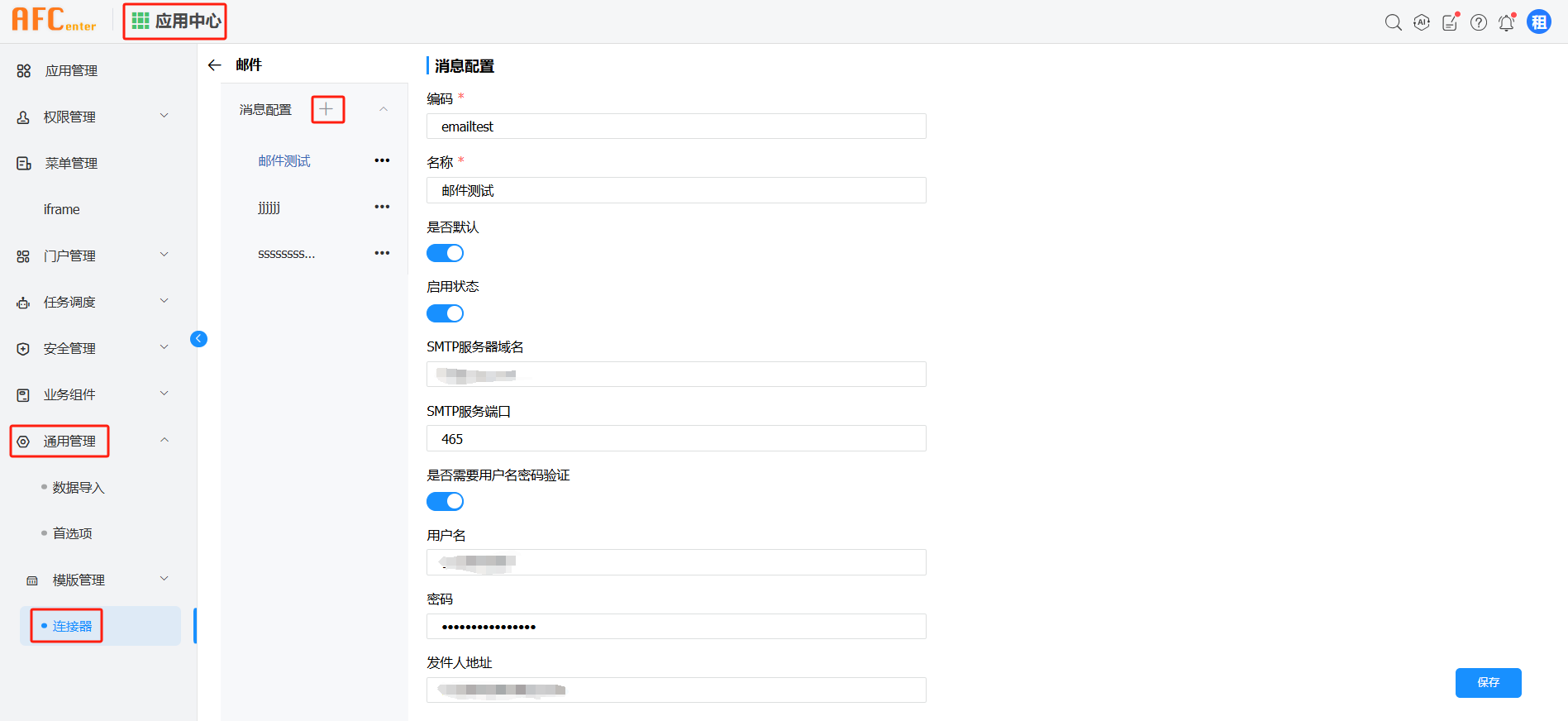Collapse sidebar with the blue circle arrow
This screenshot has height=721, width=1568.
[x=198, y=338]
